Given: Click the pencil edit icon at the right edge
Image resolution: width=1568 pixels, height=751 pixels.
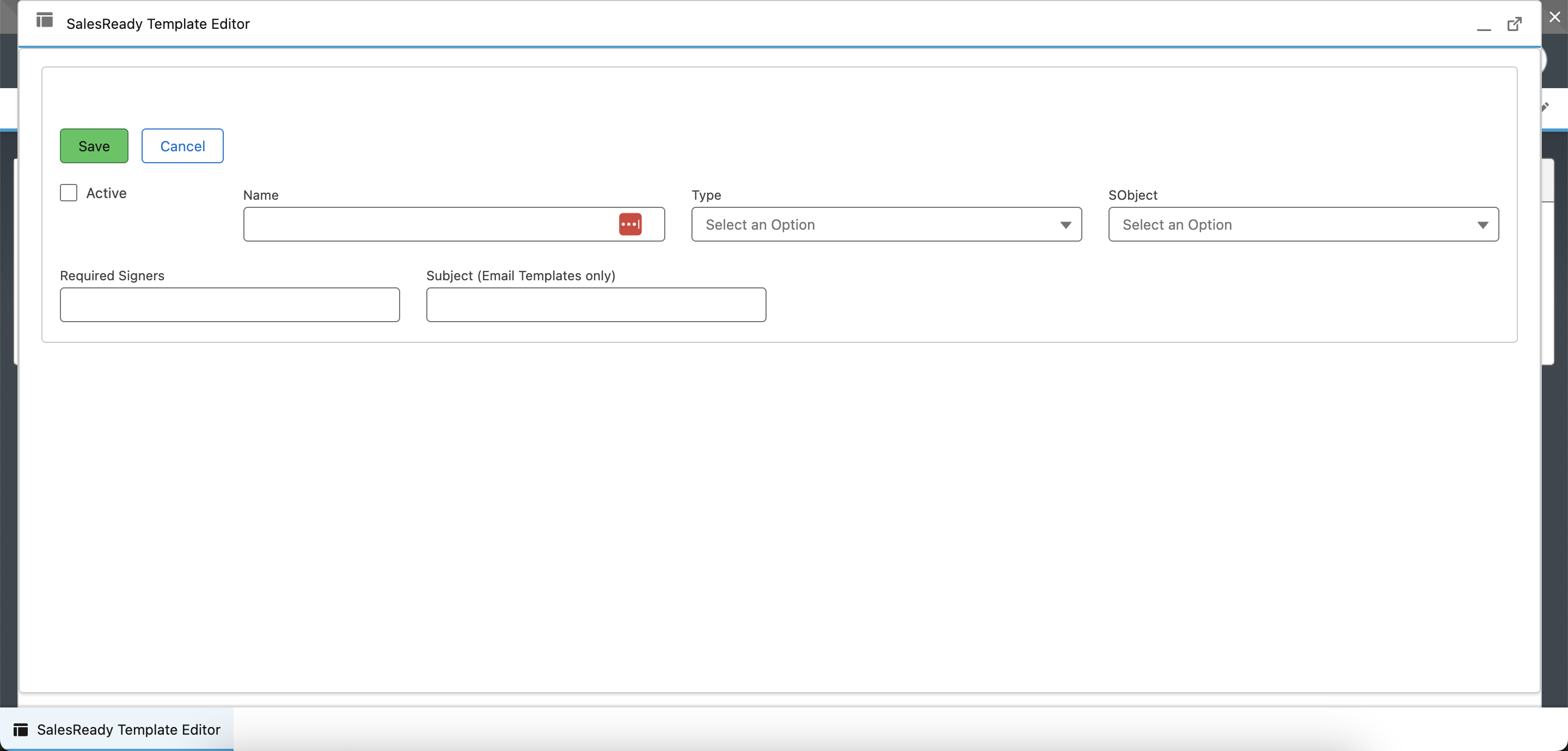Looking at the screenshot, I should pyautogui.click(x=1546, y=107).
